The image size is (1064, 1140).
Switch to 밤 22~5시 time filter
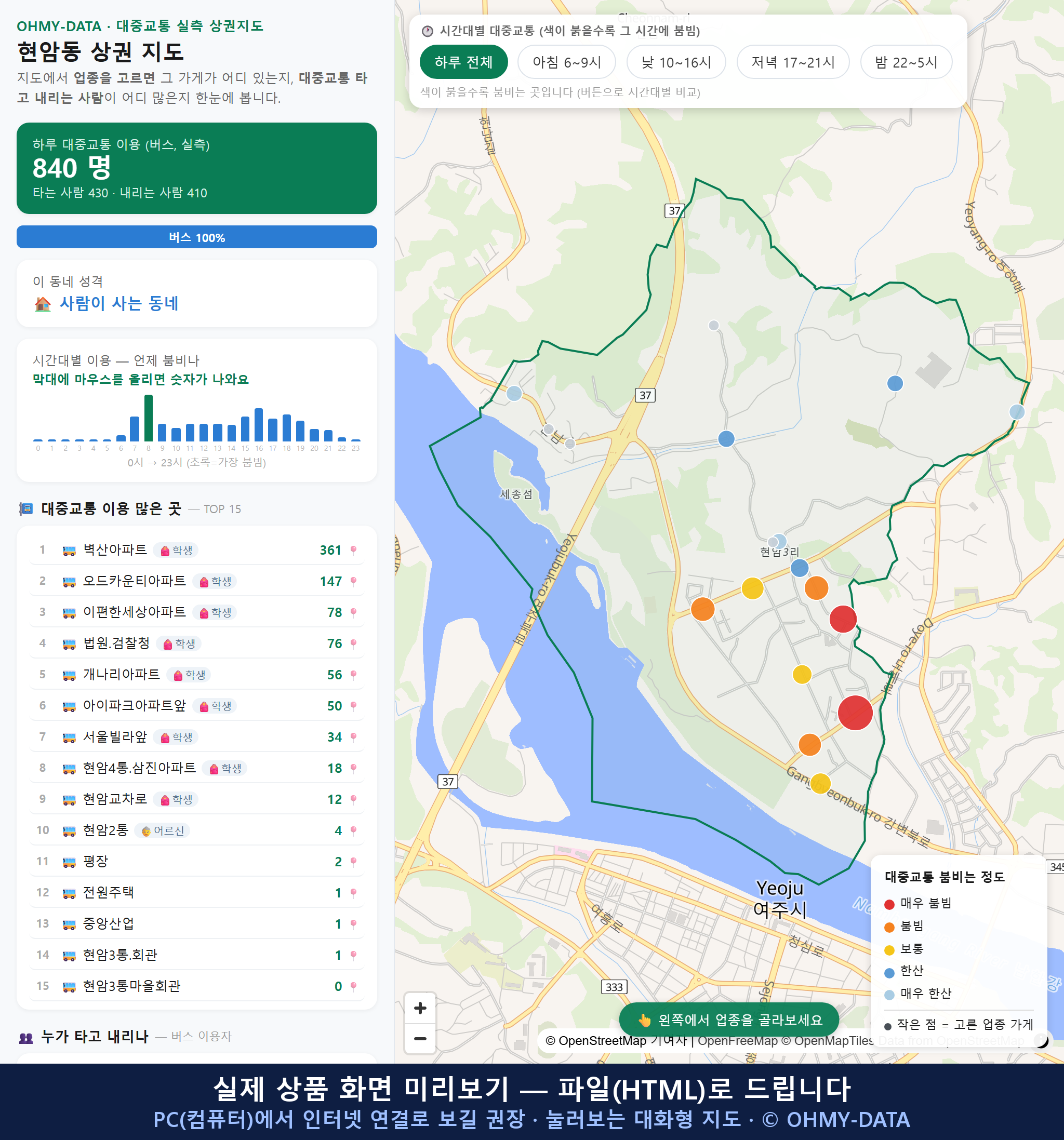(906, 62)
